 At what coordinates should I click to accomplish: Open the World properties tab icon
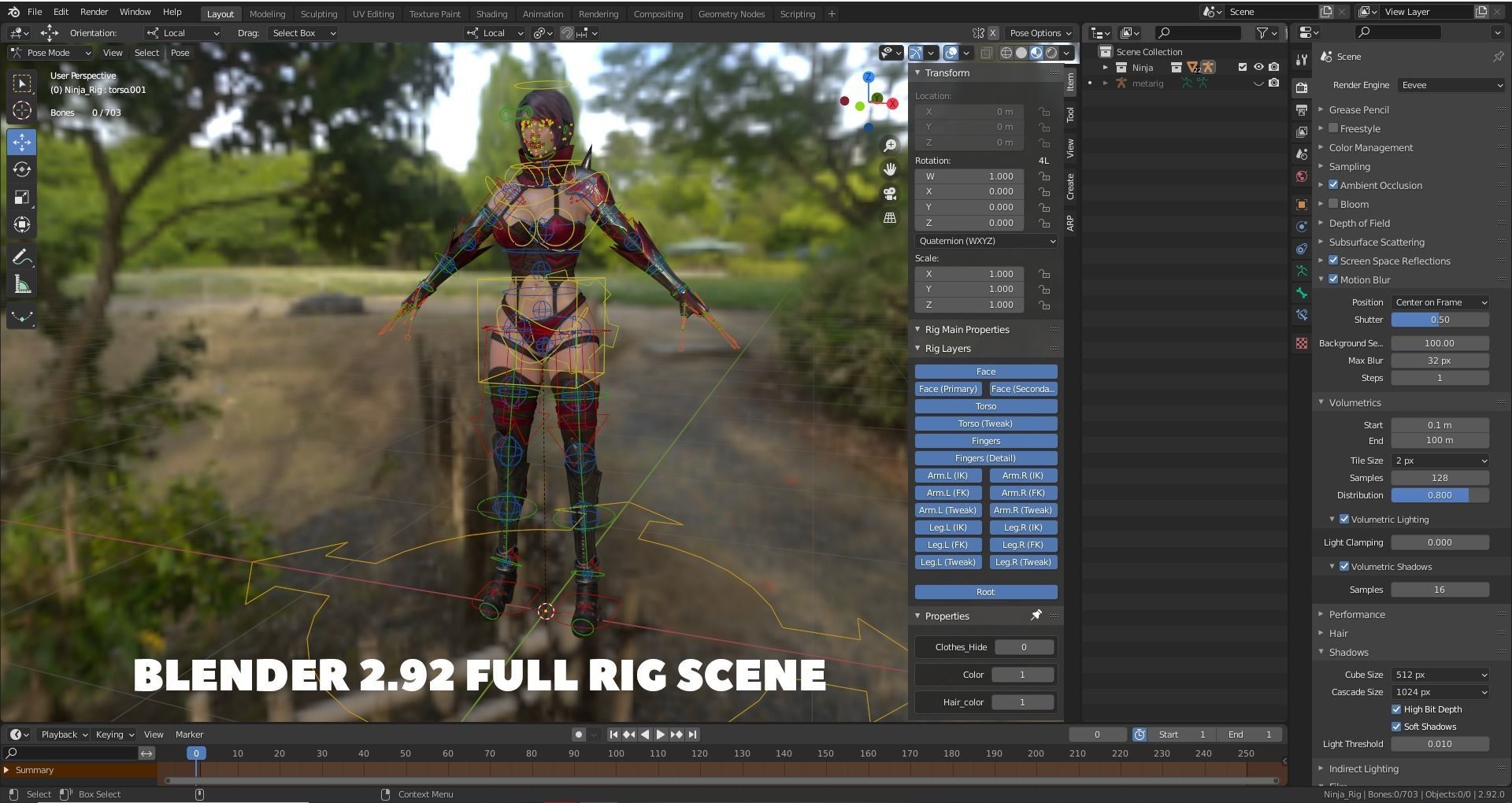click(x=1302, y=176)
